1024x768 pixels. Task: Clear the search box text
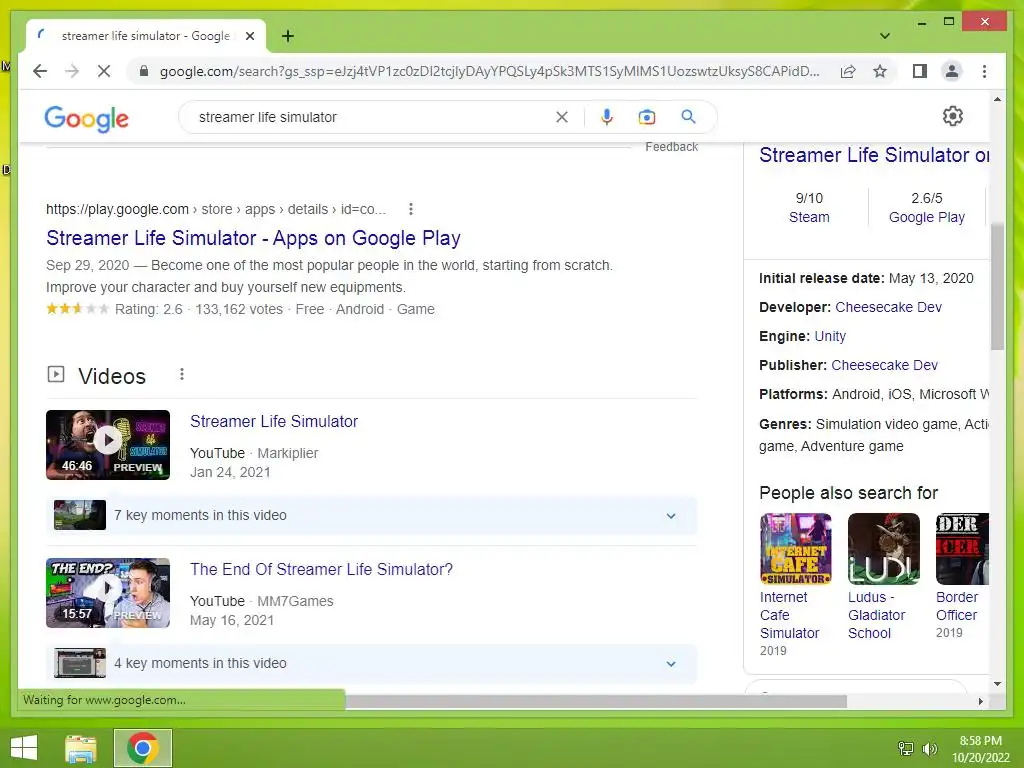[x=562, y=117]
